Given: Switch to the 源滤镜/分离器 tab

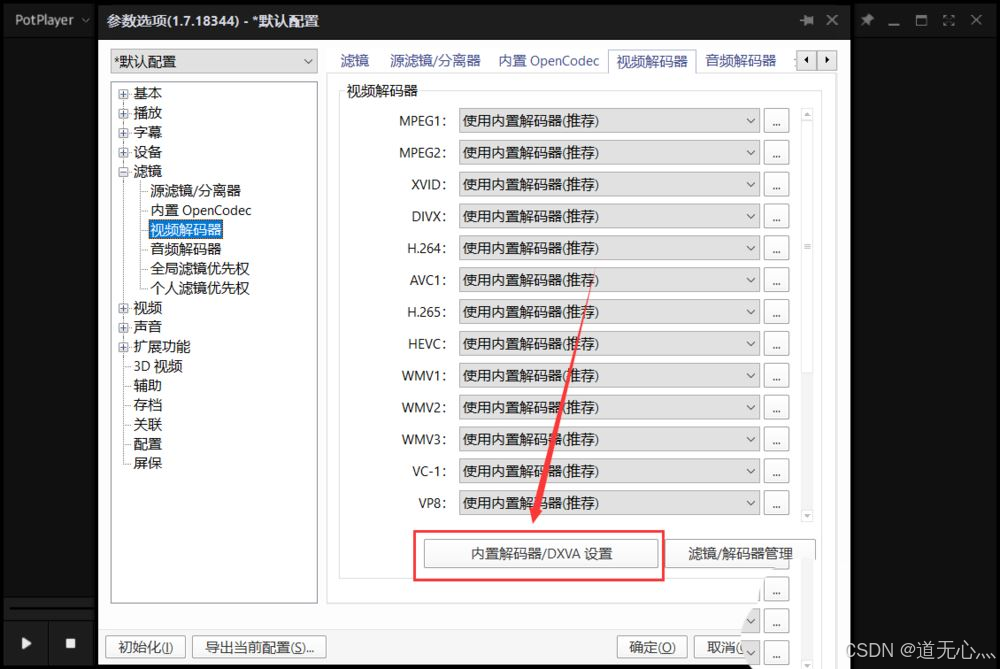Looking at the screenshot, I should coord(435,61).
